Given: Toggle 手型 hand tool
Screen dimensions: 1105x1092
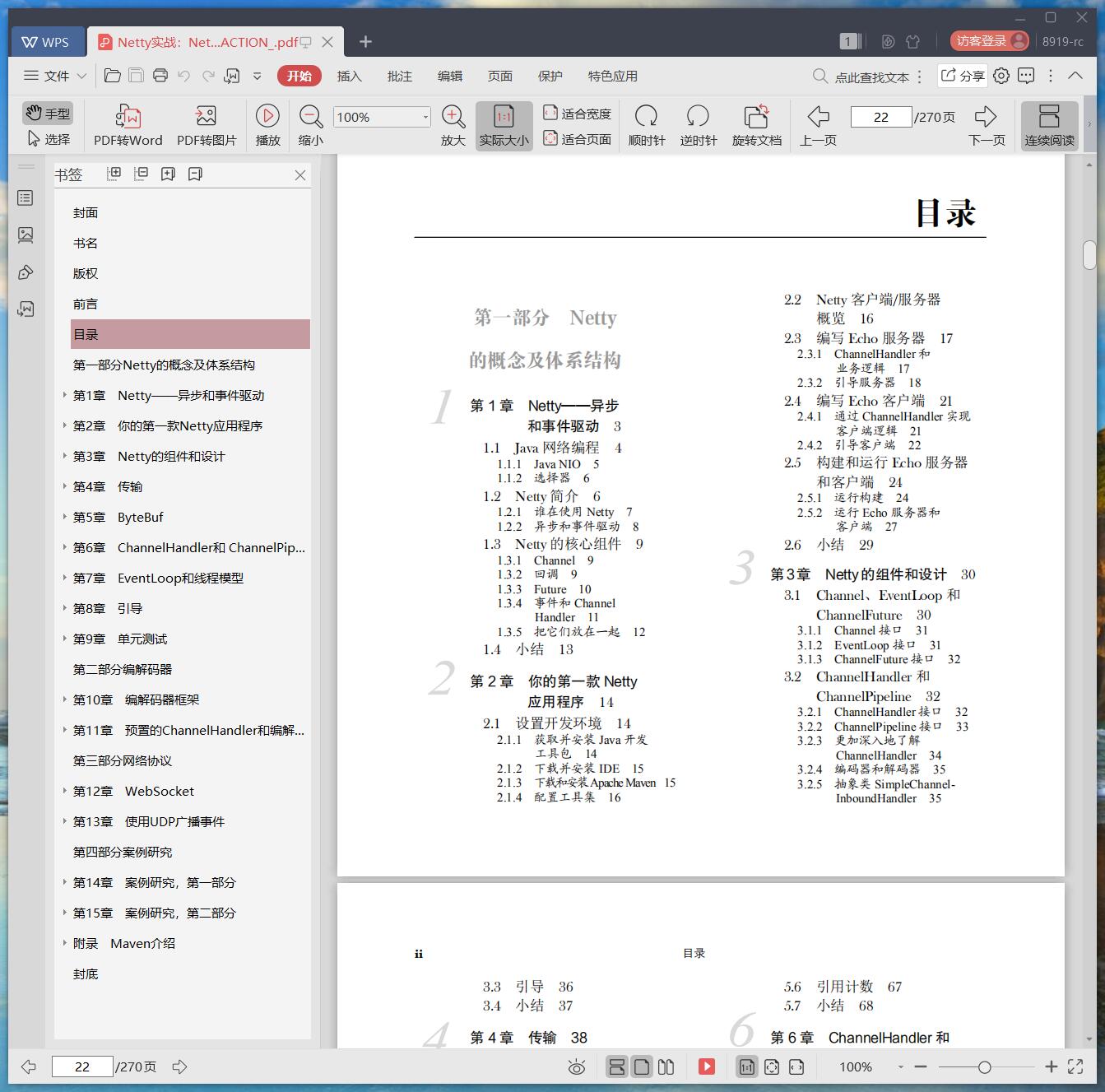Looking at the screenshot, I should 48,114.
